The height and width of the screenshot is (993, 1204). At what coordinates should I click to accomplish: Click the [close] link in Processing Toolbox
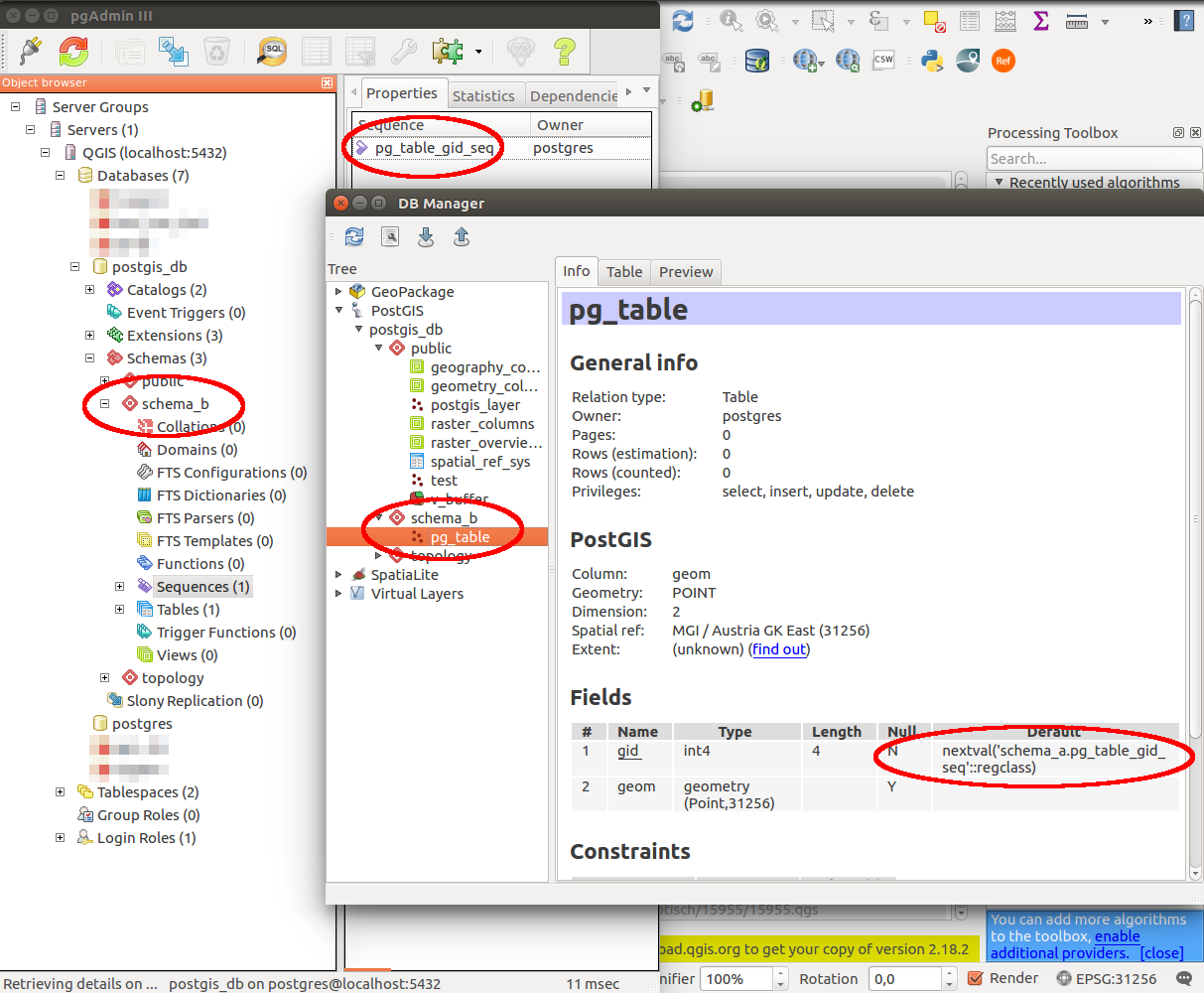coord(1161,953)
